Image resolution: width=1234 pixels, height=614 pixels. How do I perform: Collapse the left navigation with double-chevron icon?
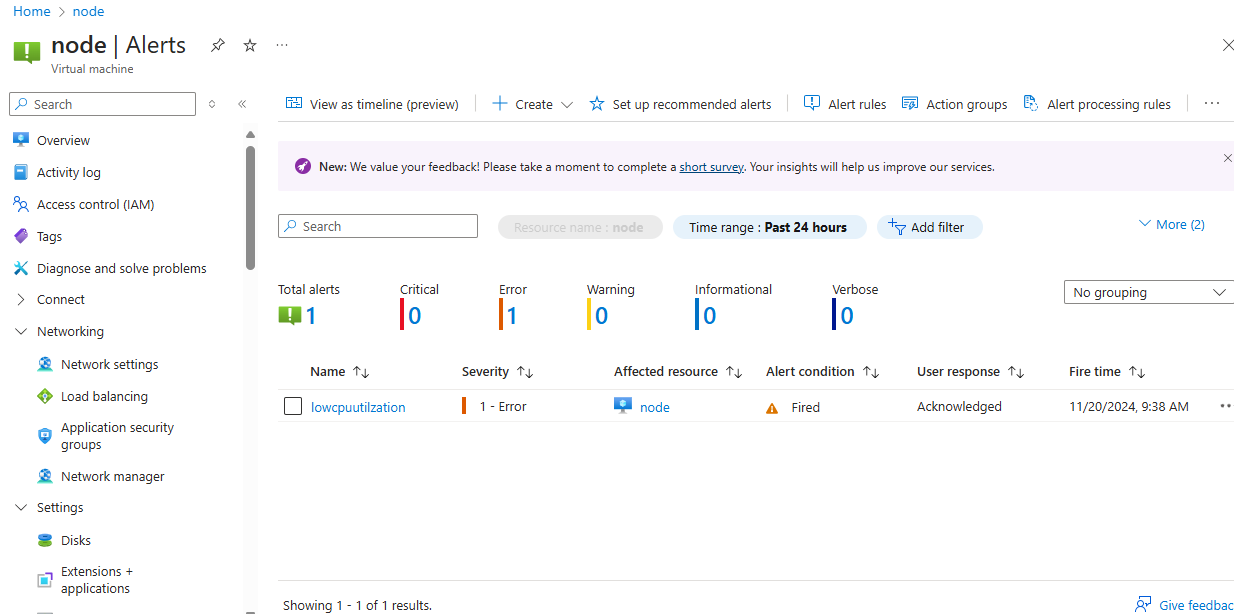coord(242,104)
